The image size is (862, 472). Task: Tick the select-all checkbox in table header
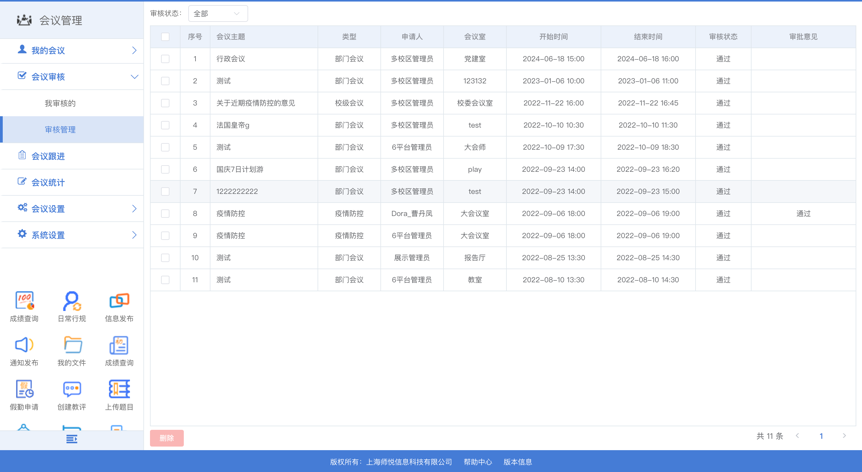pos(165,37)
